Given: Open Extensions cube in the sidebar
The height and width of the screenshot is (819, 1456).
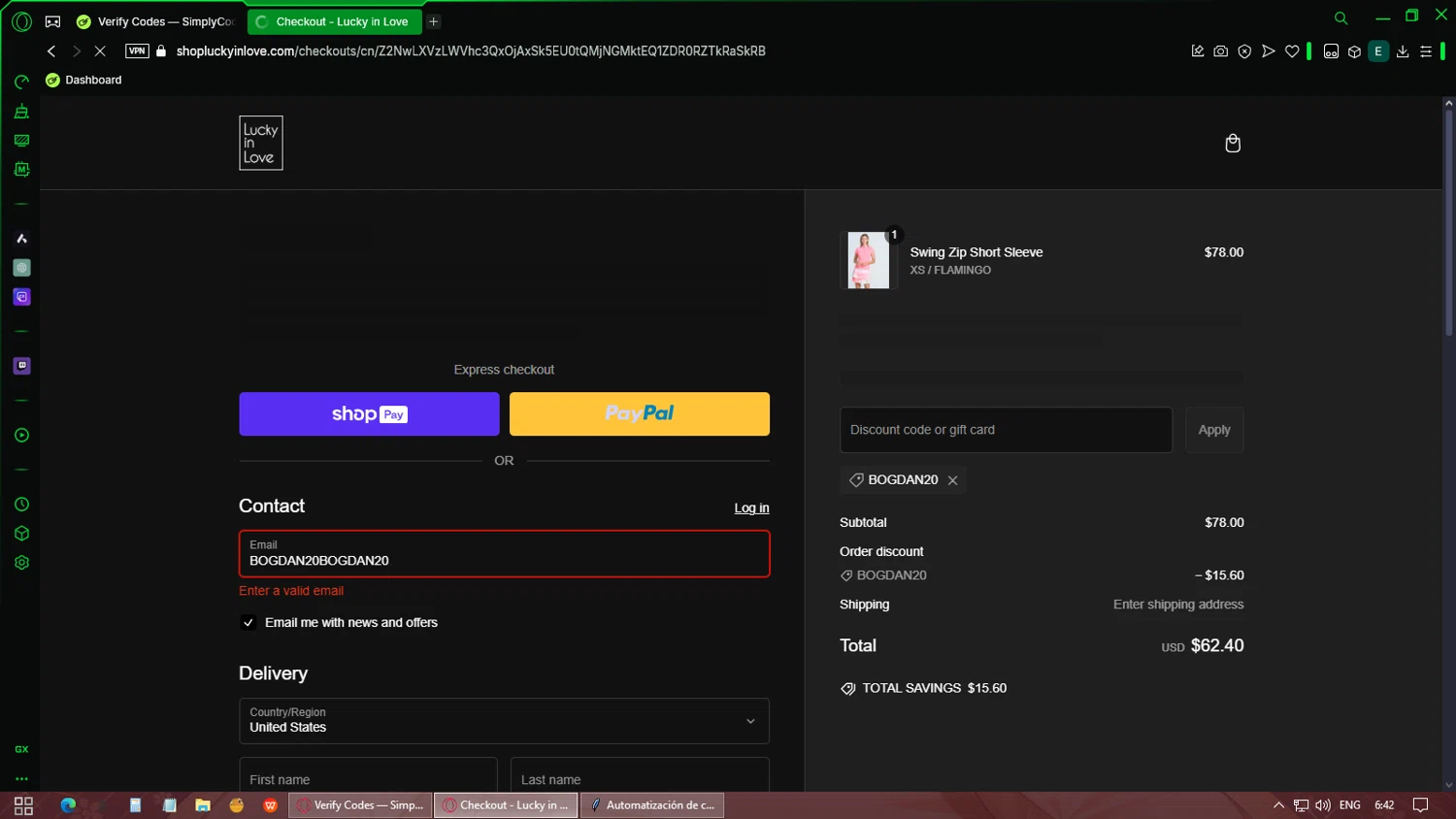Looking at the screenshot, I should (x=21, y=534).
